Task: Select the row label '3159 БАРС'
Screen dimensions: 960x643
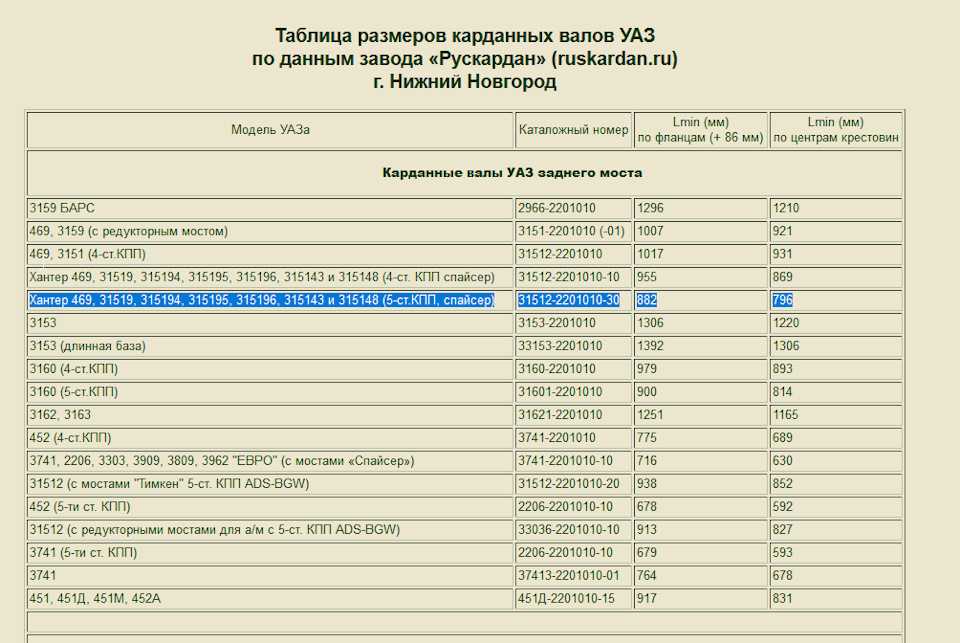Action: pos(62,208)
